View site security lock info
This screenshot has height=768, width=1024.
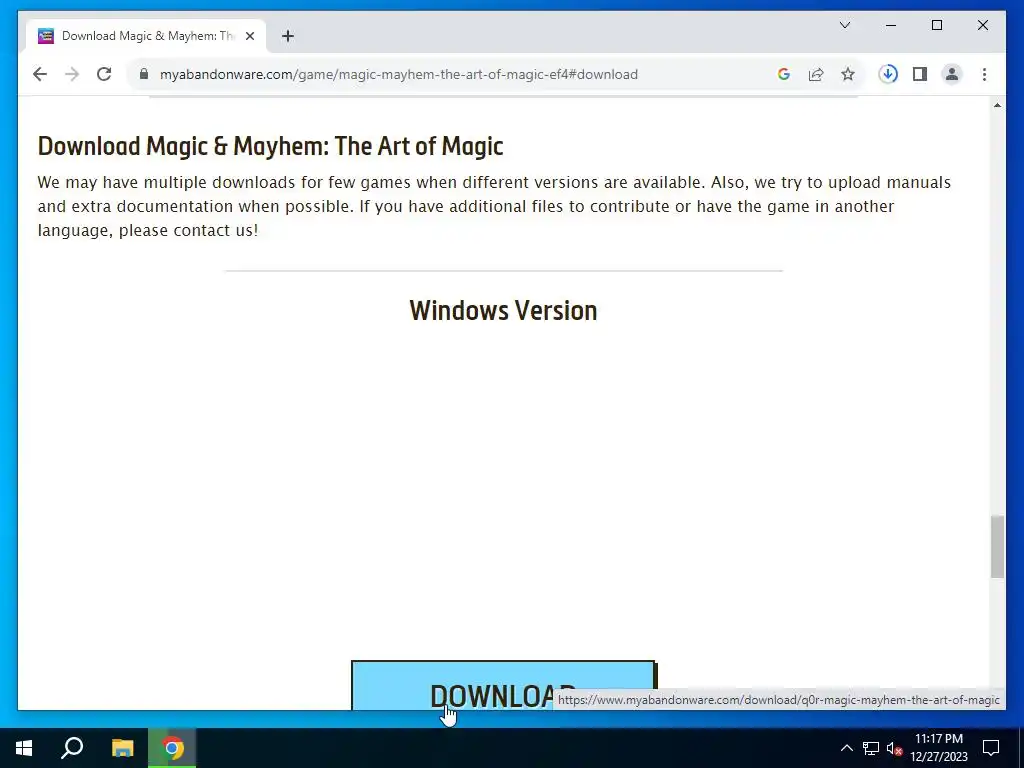[144, 74]
